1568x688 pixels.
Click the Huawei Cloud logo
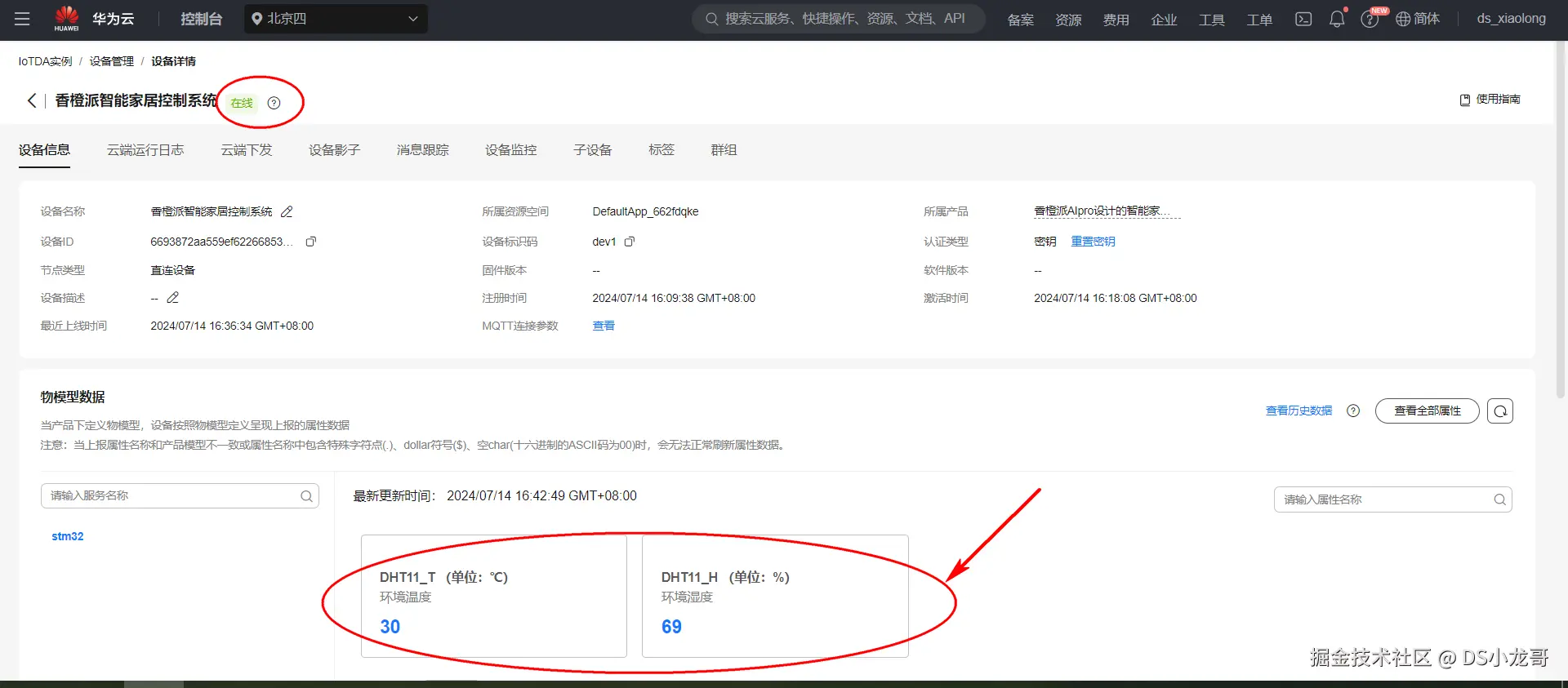67,18
